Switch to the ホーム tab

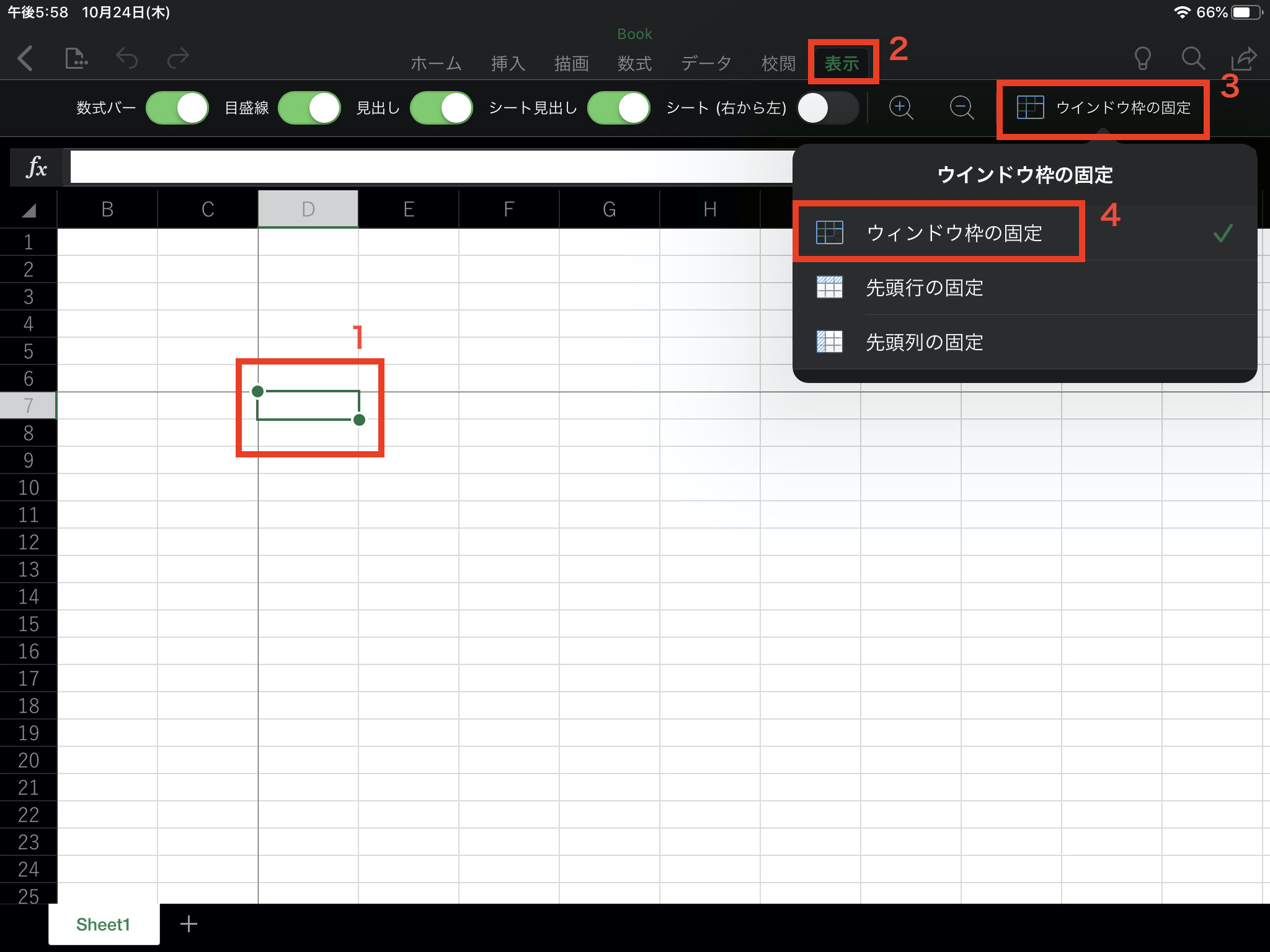point(436,63)
